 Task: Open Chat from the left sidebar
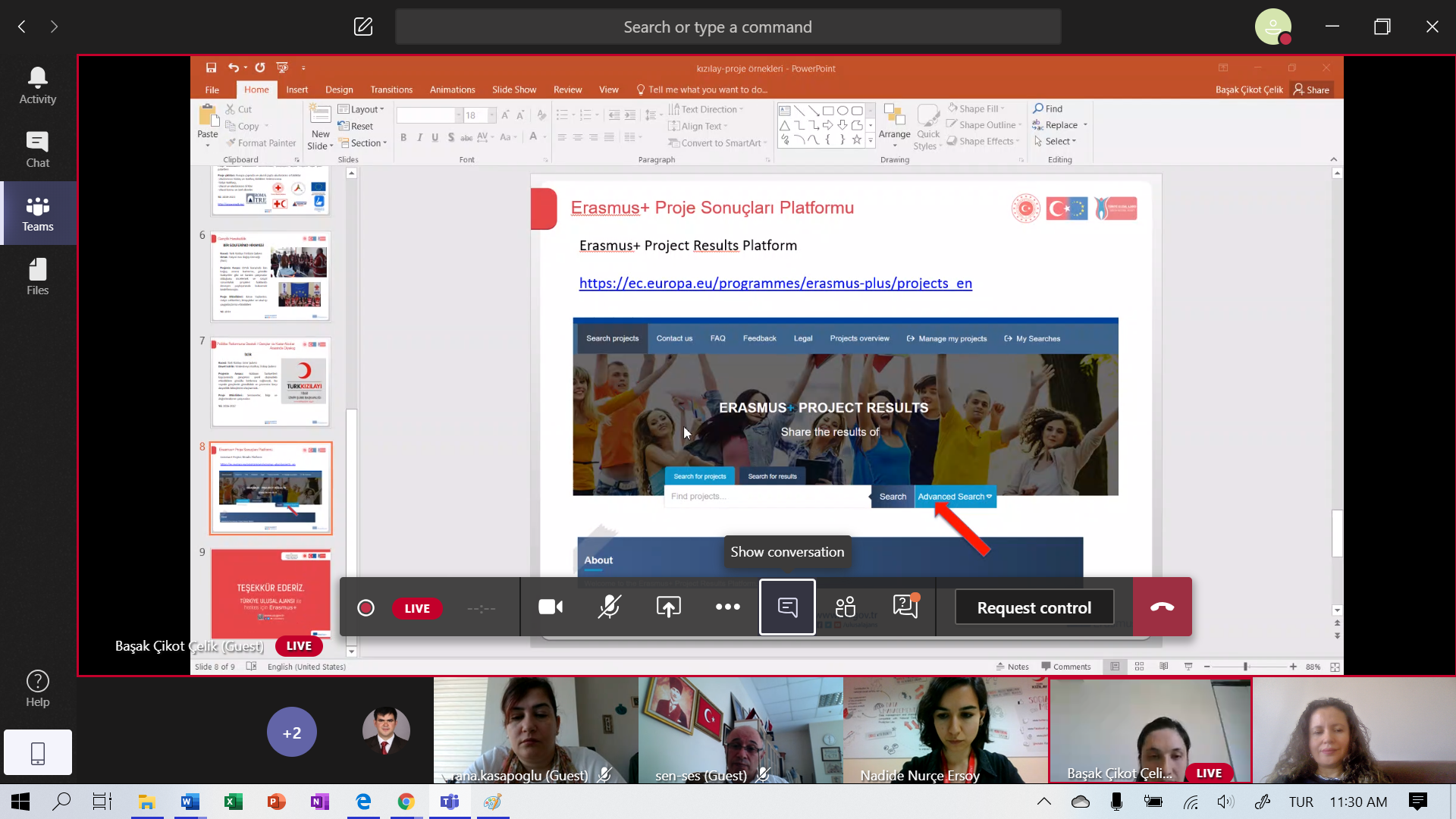pyautogui.click(x=37, y=149)
